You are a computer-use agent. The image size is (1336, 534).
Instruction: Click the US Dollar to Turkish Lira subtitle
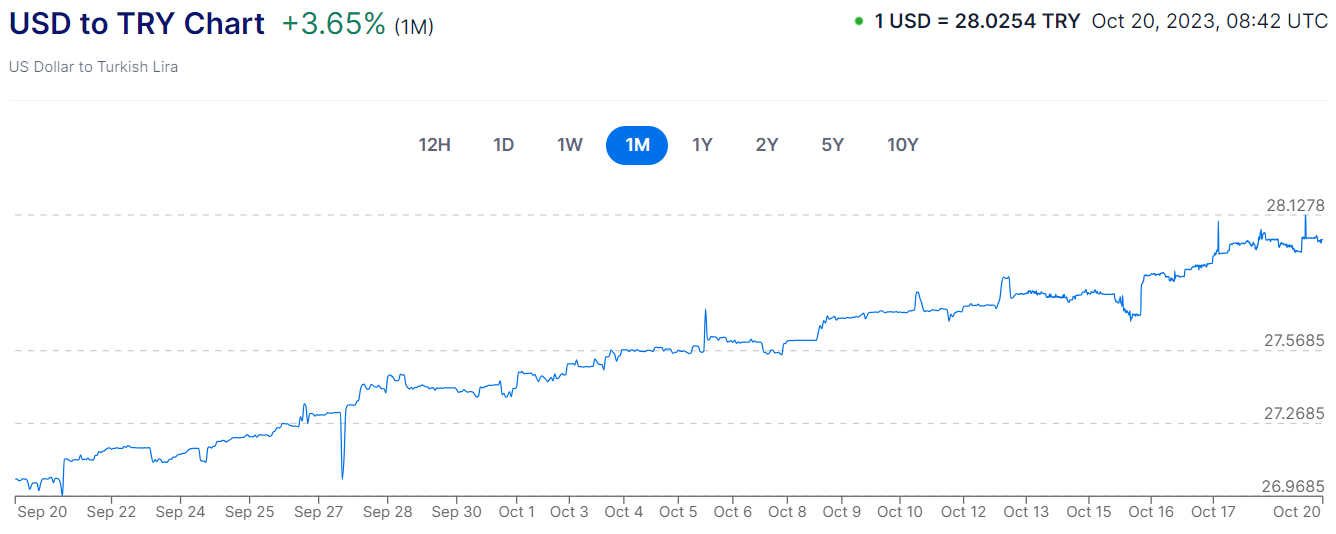point(94,67)
